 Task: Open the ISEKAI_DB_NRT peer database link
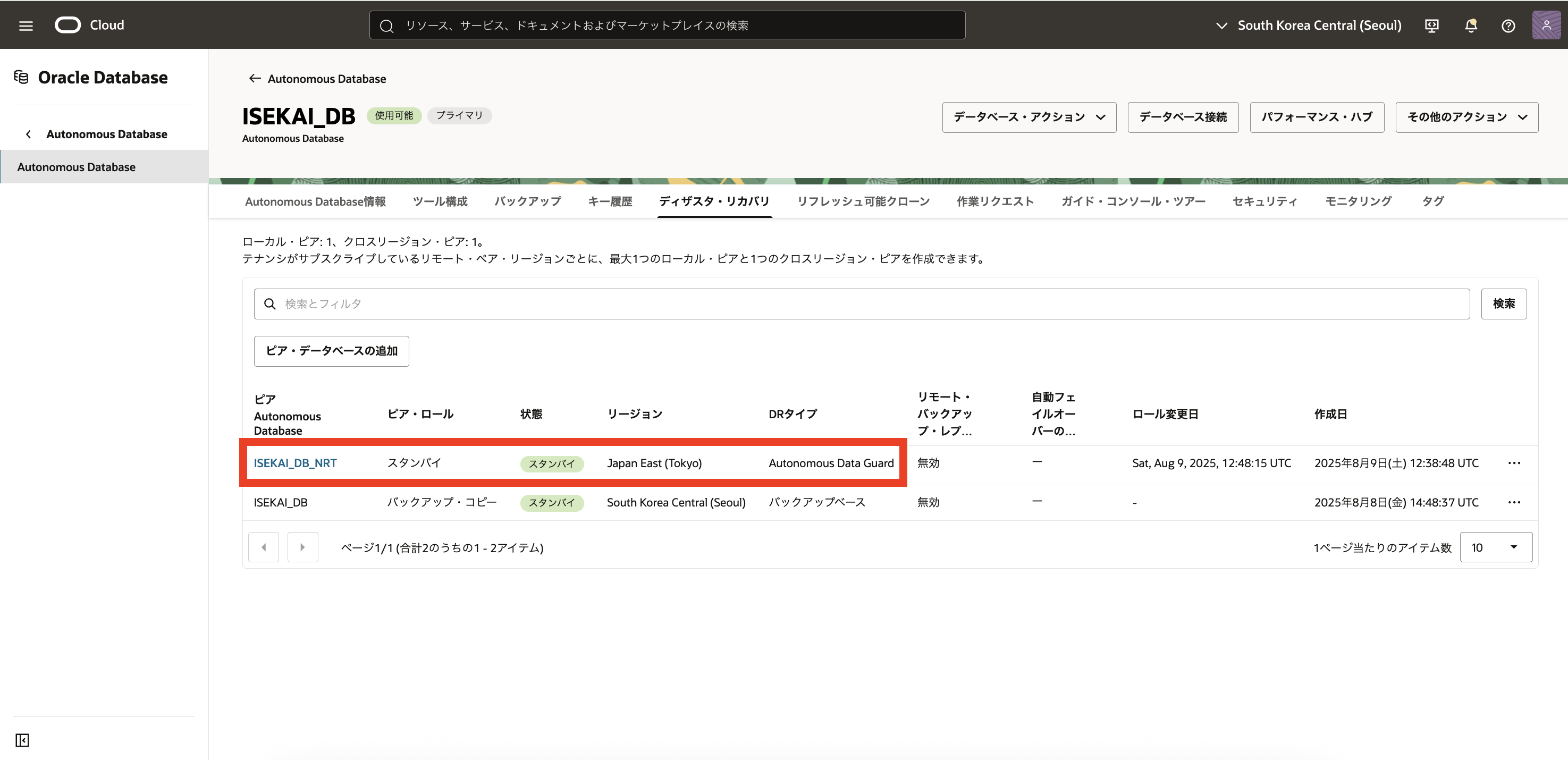click(x=295, y=463)
